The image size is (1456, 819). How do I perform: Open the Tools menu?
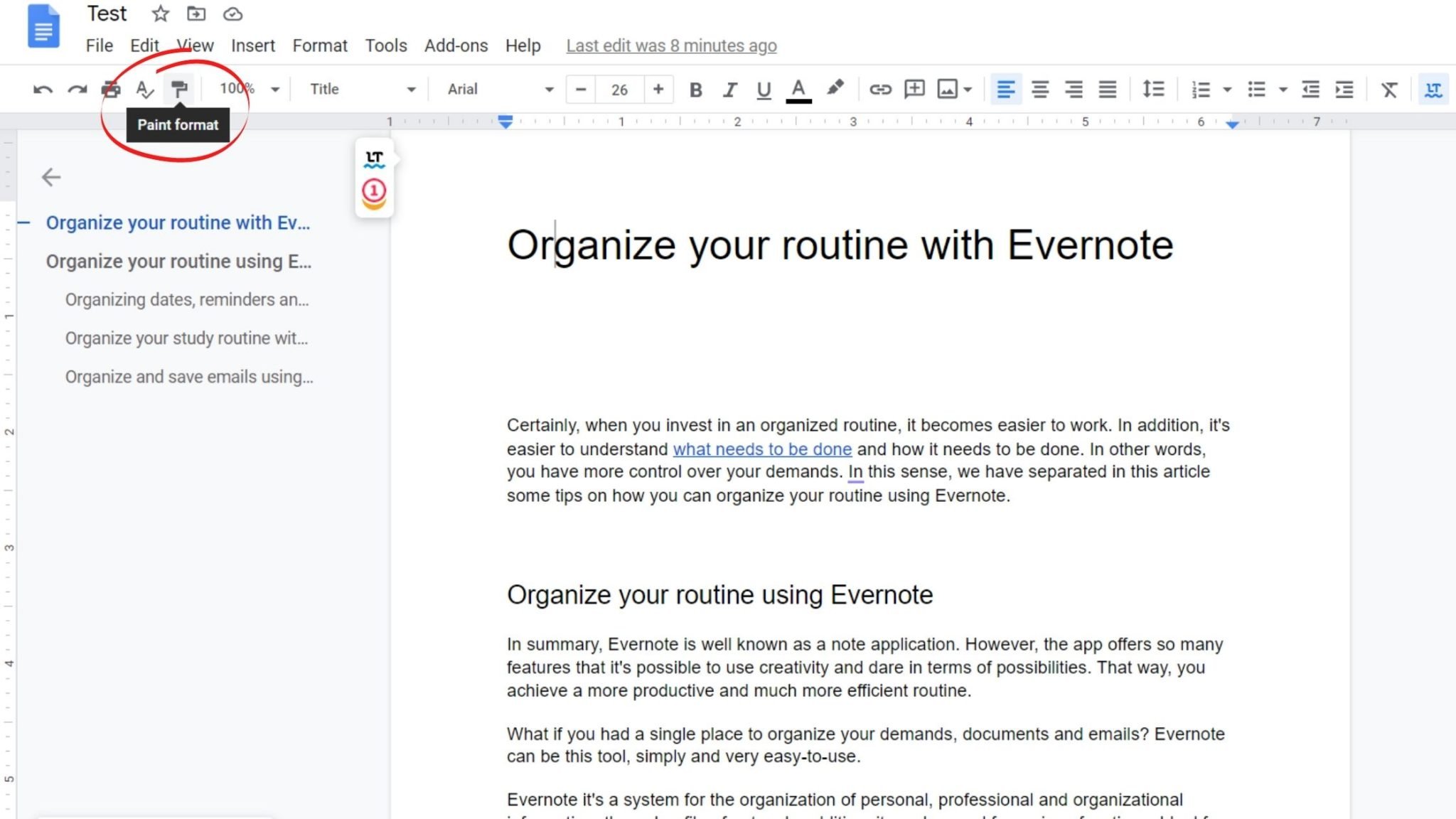(386, 45)
